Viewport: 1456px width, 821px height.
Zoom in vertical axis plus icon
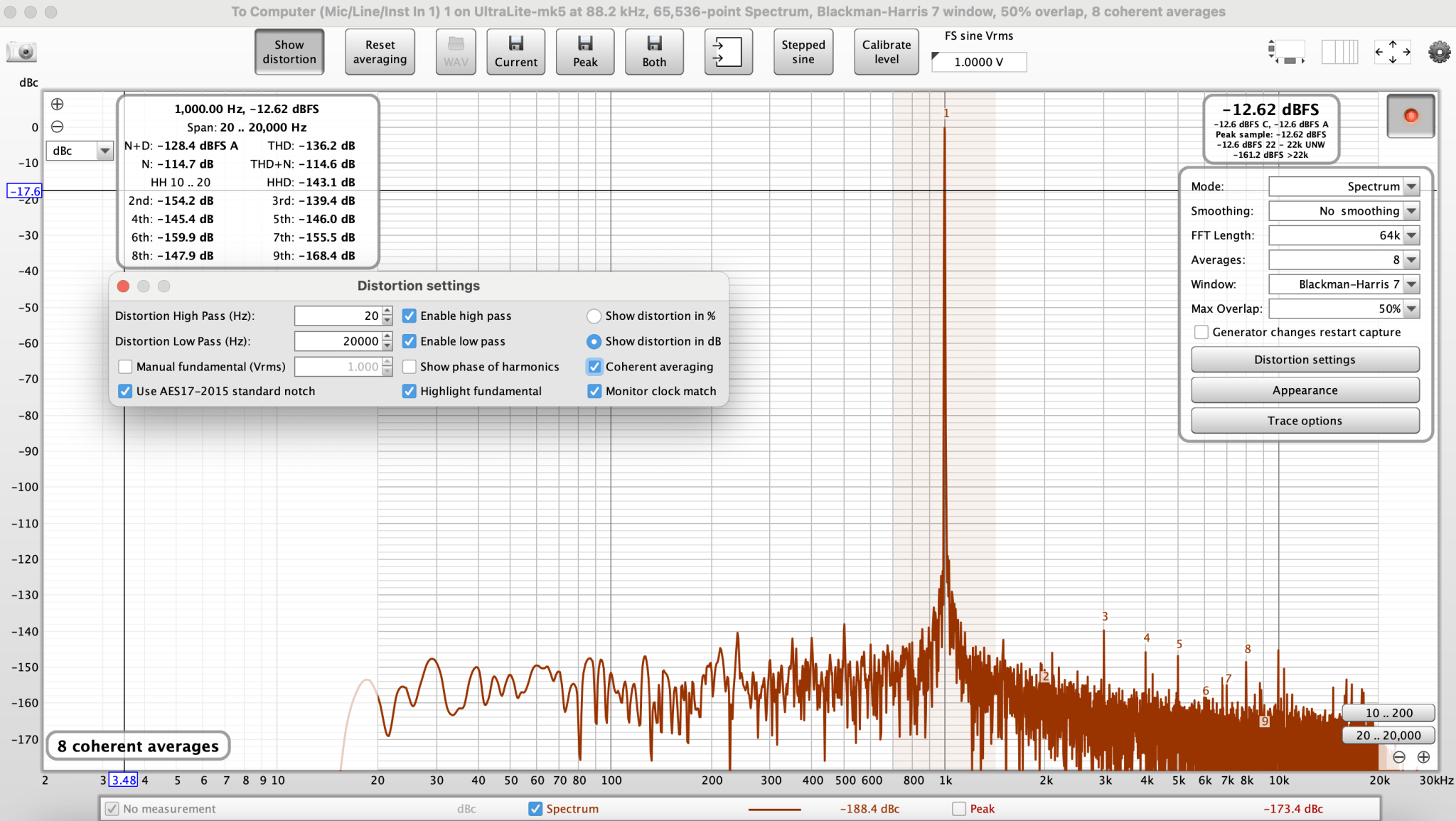[58, 104]
